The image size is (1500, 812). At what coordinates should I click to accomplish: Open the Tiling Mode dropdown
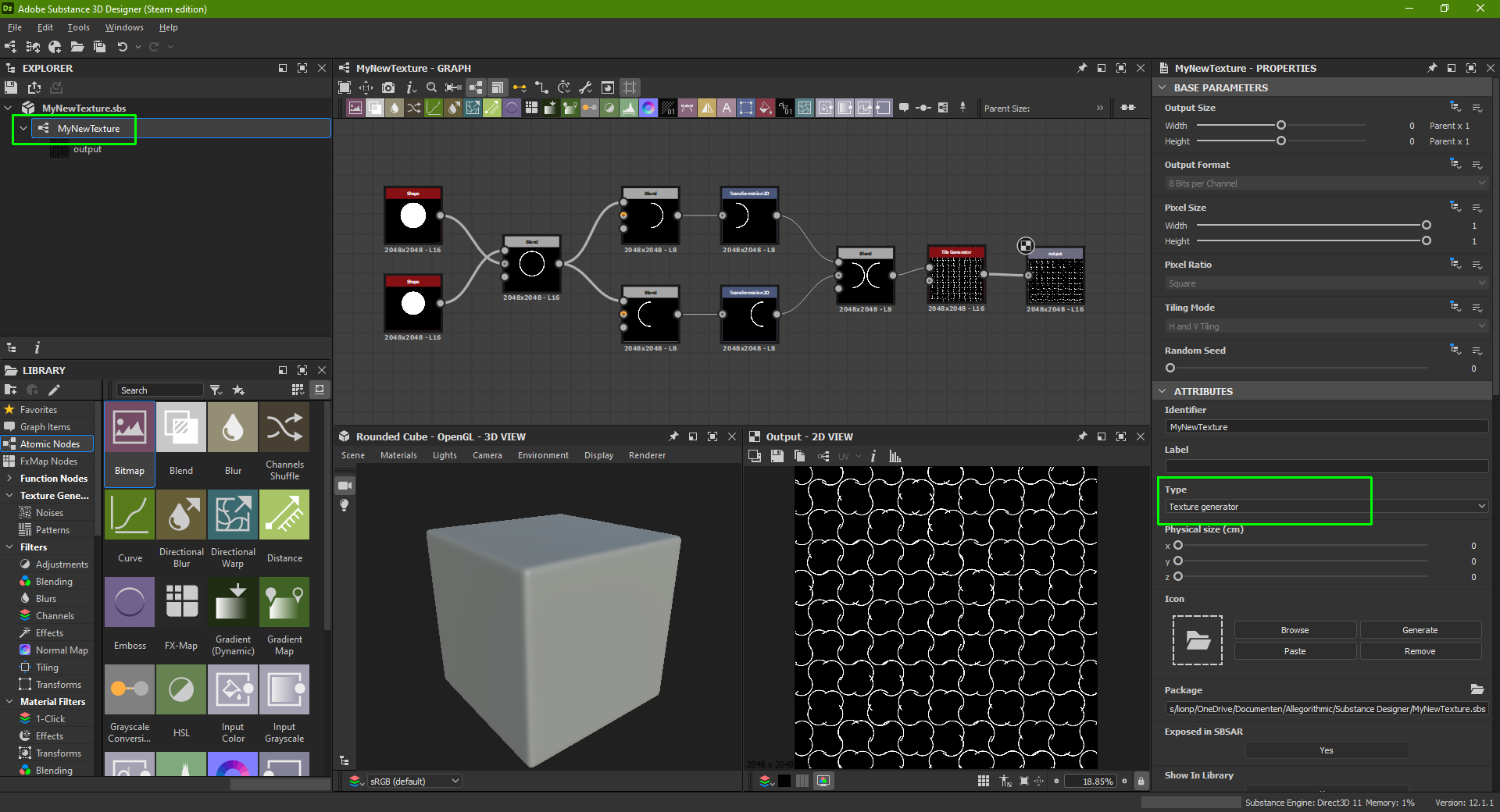[1327, 326]
